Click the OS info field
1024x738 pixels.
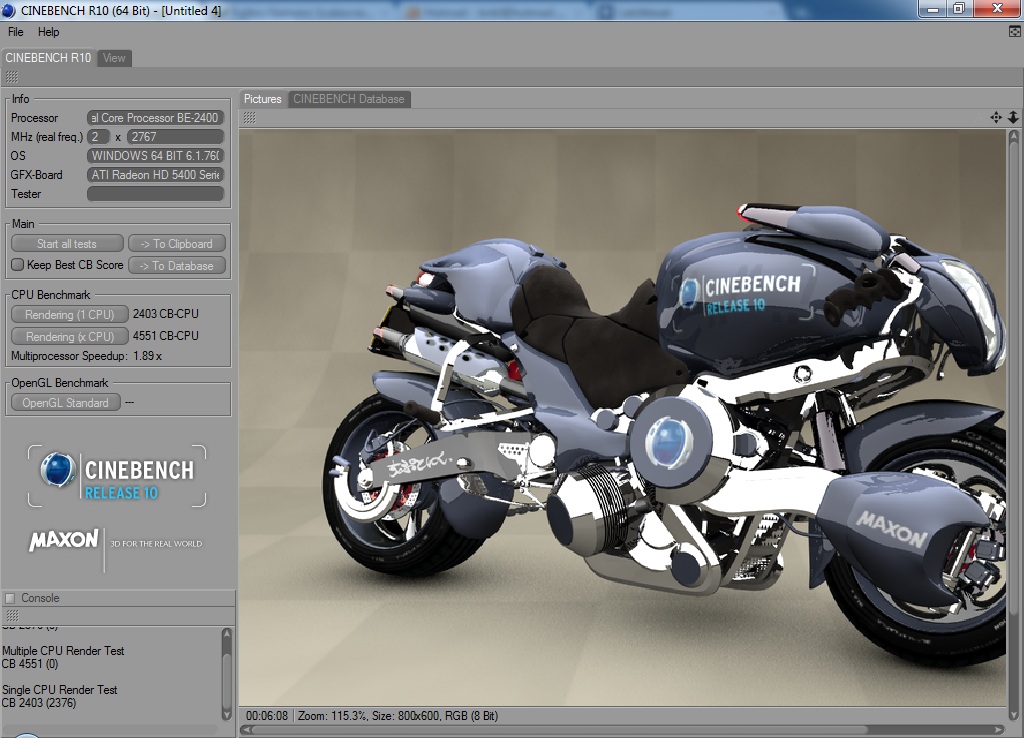coord(155,155)
